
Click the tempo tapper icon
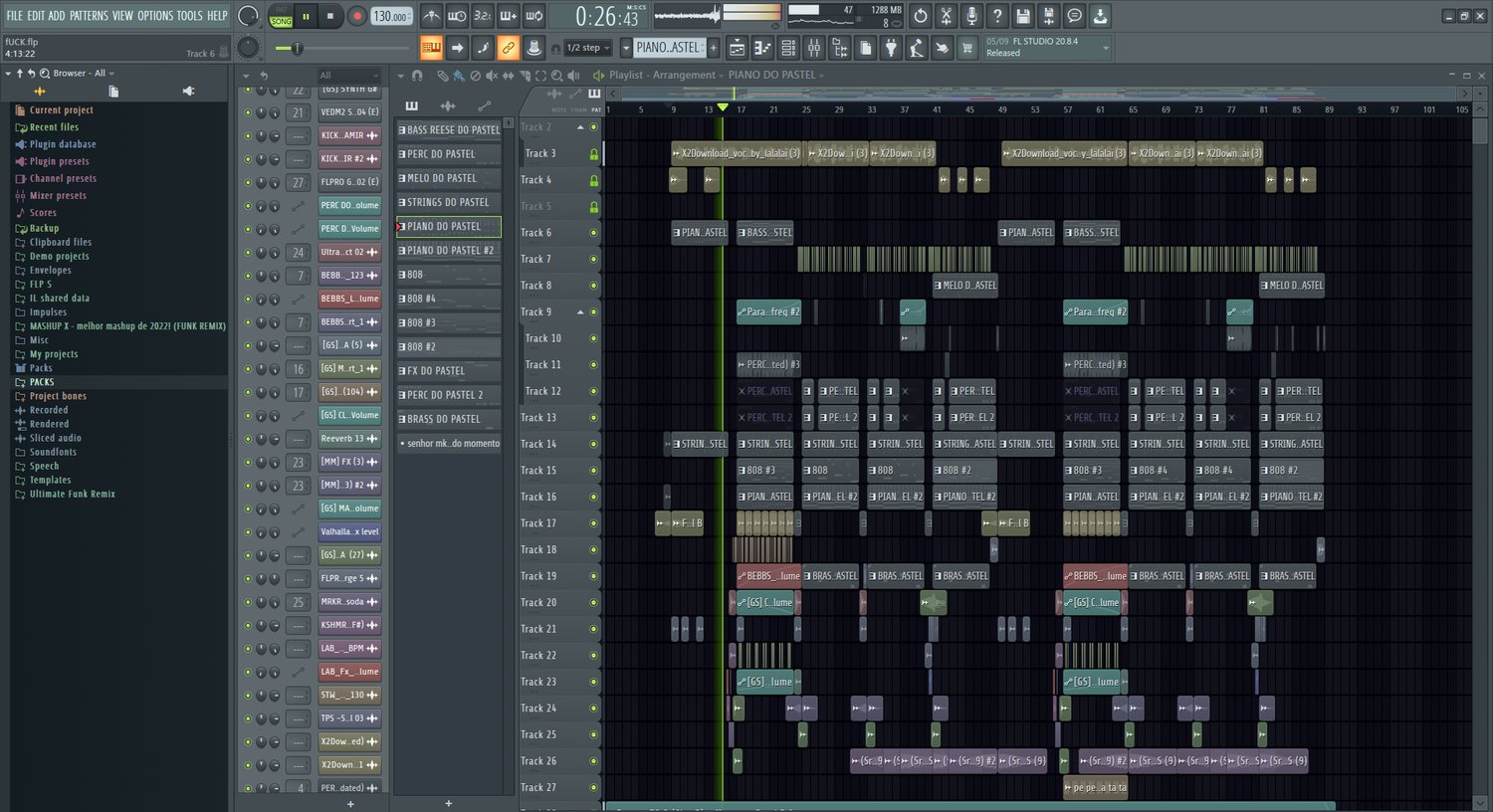[916, 48]
